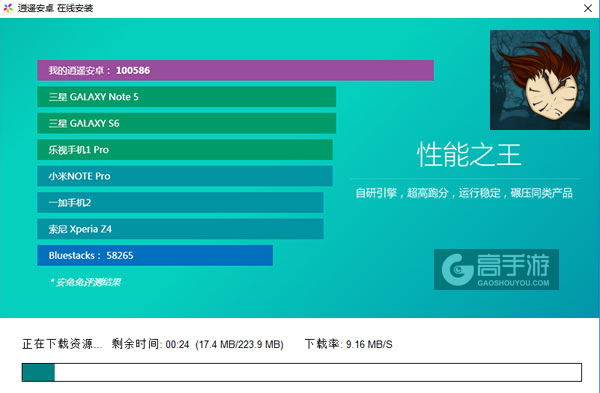Select the 我的逍遥安卓 100586 score bar
This screenshot has width=600, height=393.
click(x=235, y=70)
